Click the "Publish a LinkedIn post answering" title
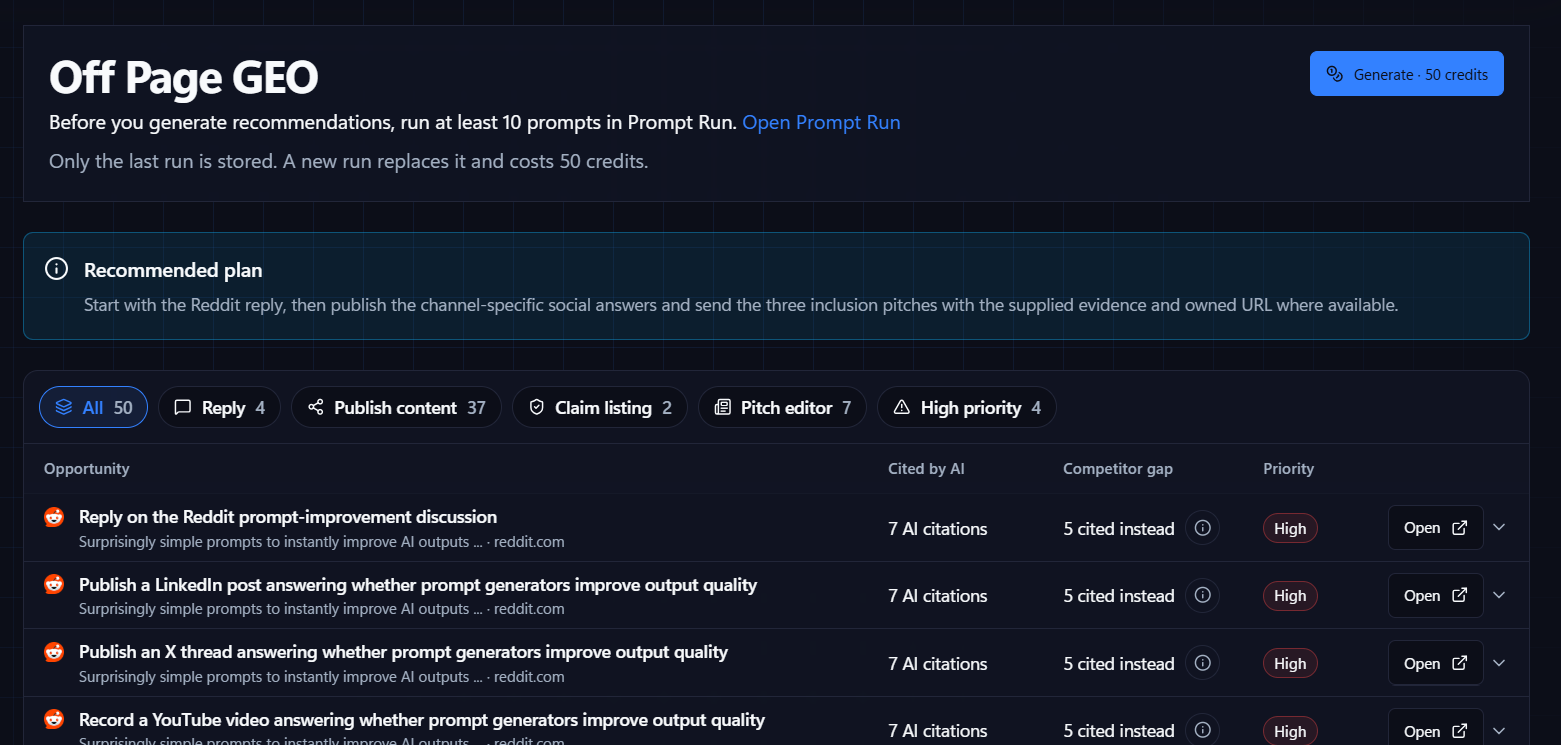Screen dimensions: 1561x745 (x=418, y=584)
